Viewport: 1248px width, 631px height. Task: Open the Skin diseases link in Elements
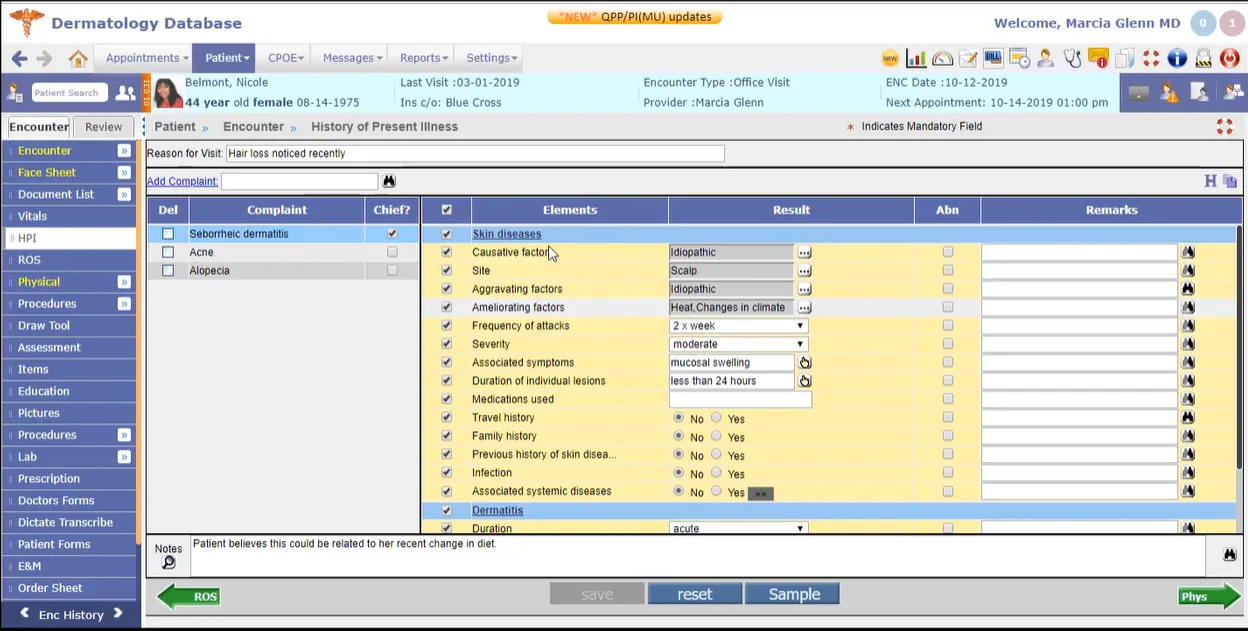tap(506, 233)
